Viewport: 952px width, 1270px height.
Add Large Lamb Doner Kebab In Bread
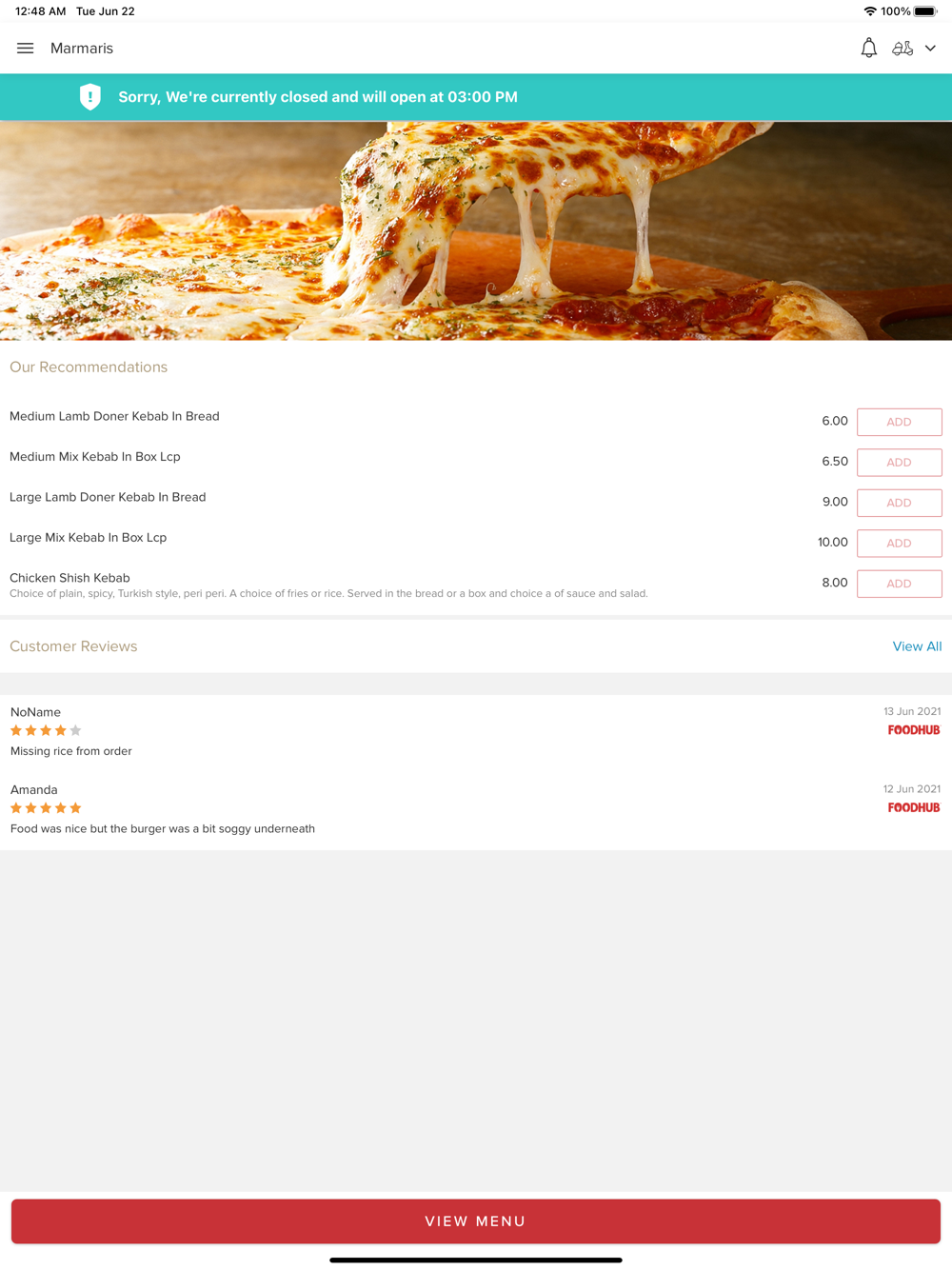coord(899,503)
